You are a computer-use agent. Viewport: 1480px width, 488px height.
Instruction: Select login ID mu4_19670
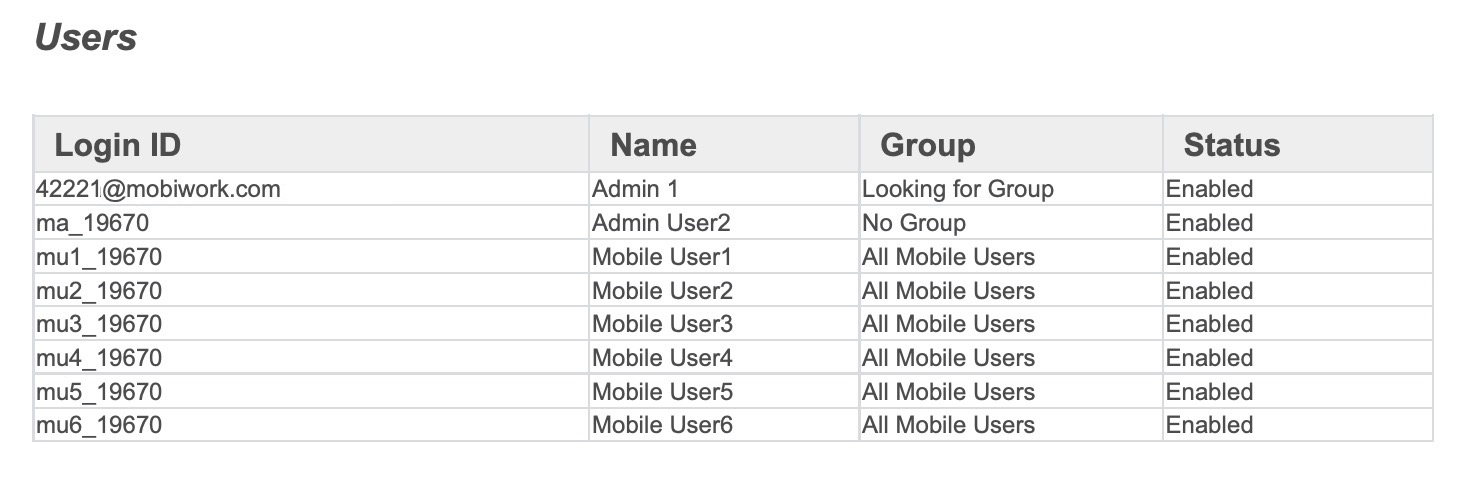point(99,358)
